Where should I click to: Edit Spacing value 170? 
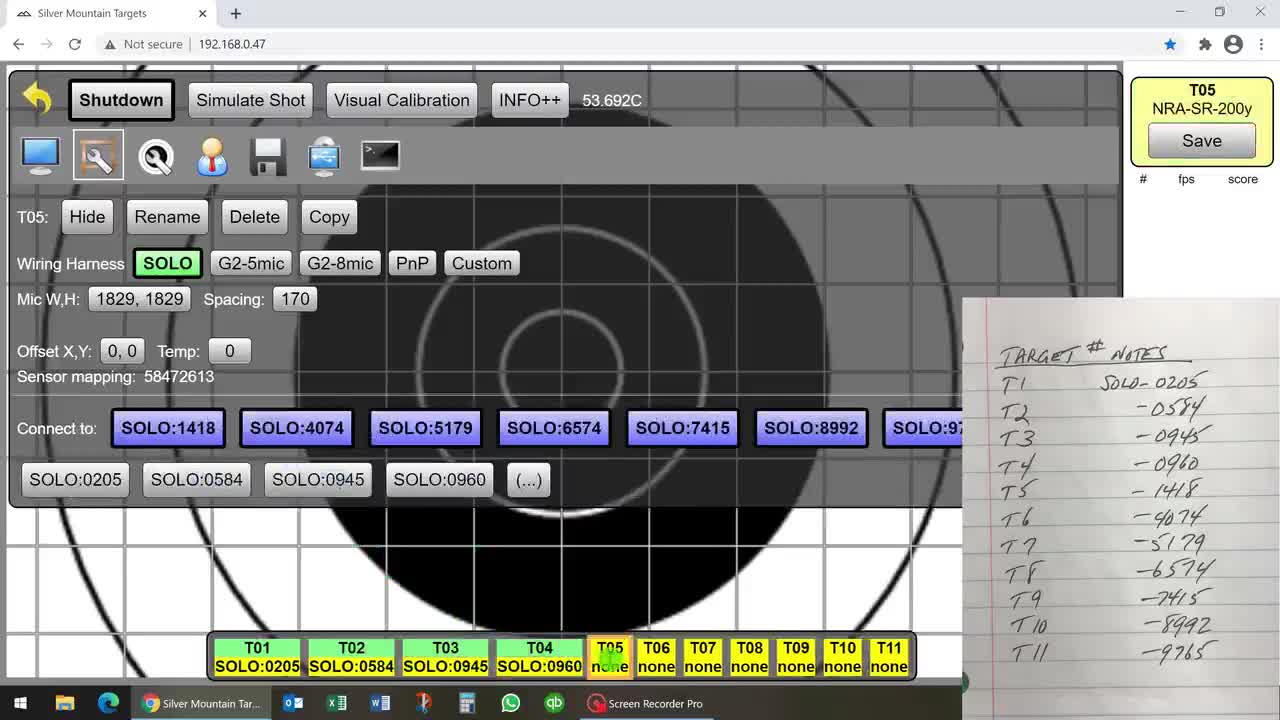[295, 299]
